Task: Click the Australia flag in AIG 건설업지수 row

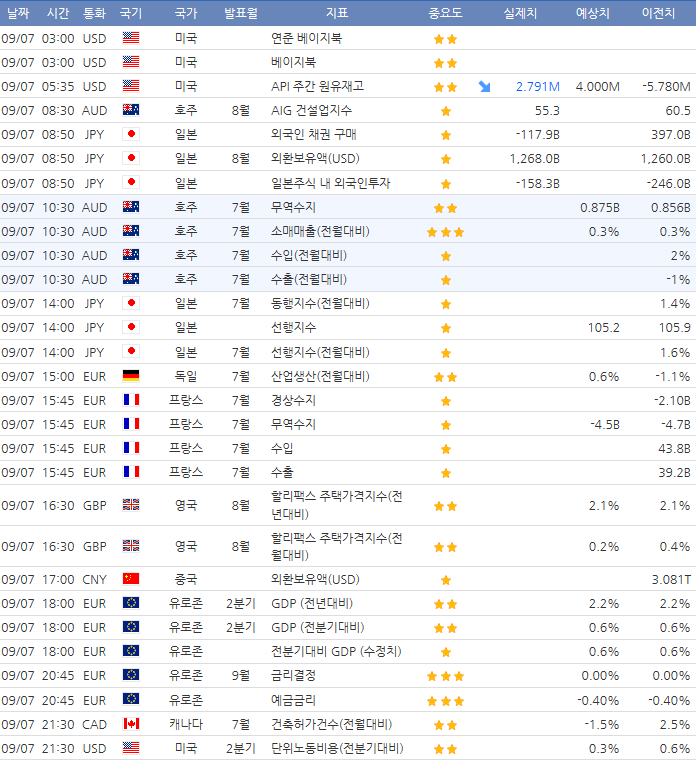Action: pos(131,110)
